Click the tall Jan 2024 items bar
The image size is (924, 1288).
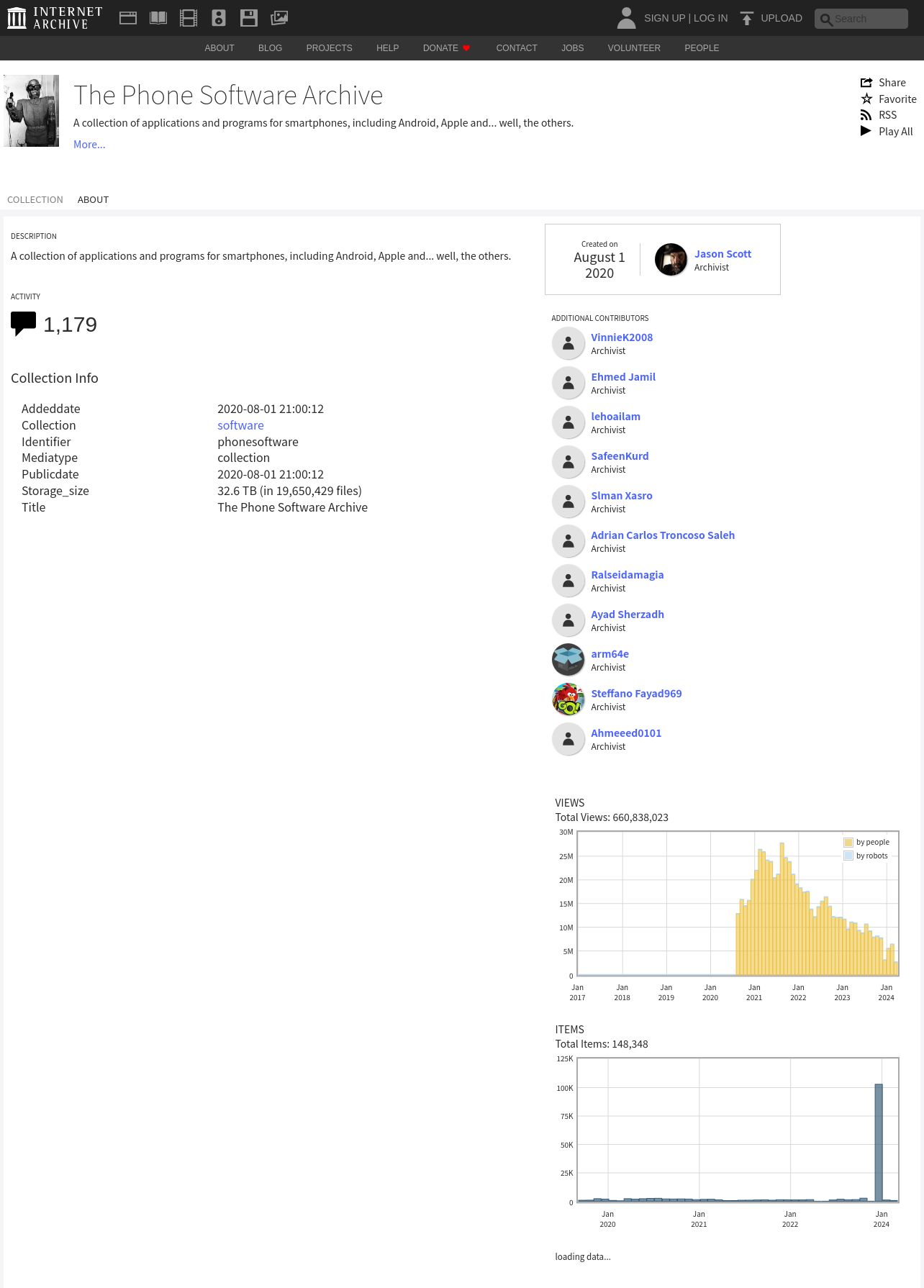(x=879, y=1143)
